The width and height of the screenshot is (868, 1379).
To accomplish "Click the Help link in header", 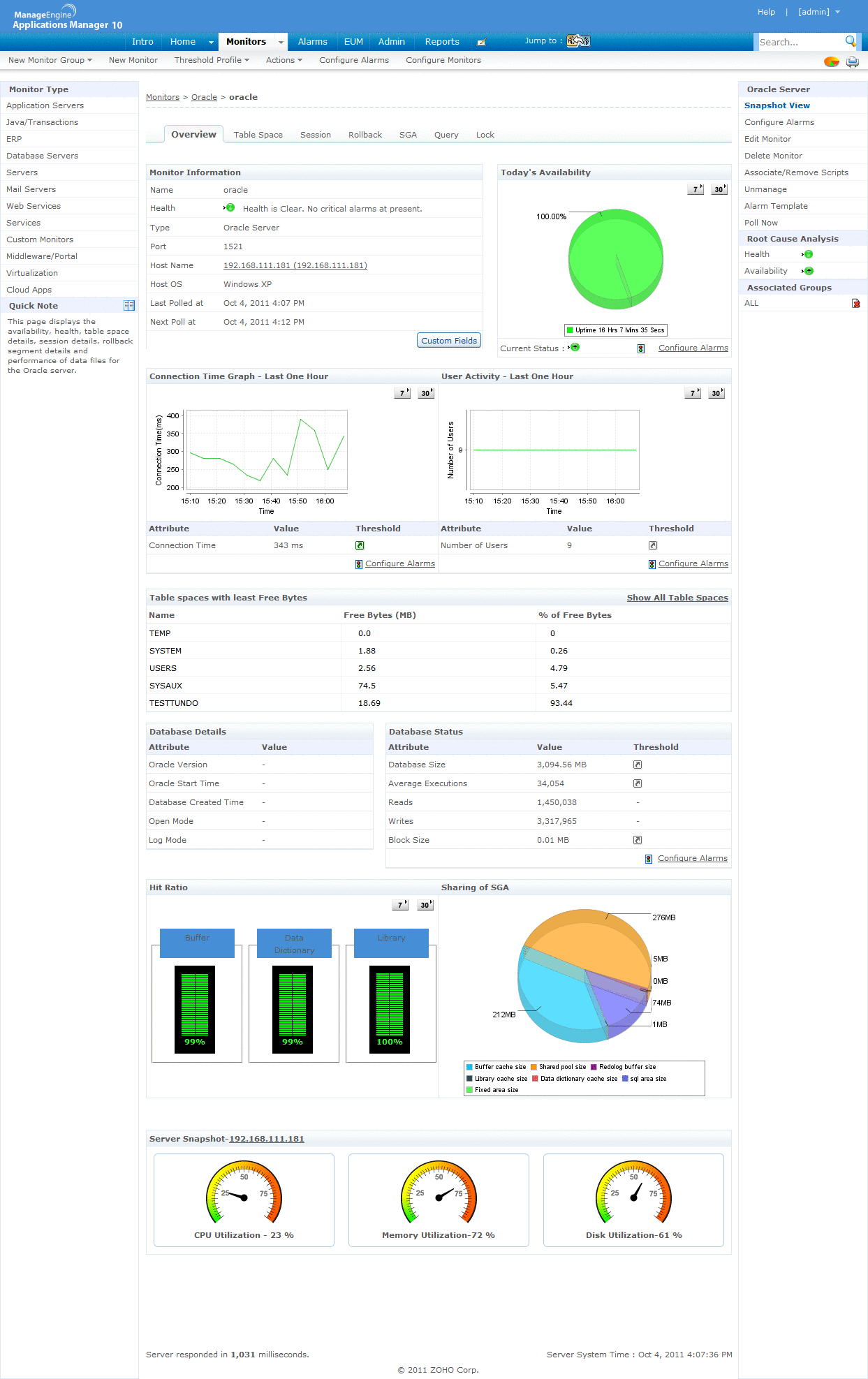I will pyautogui.click(x=766, y=12).
